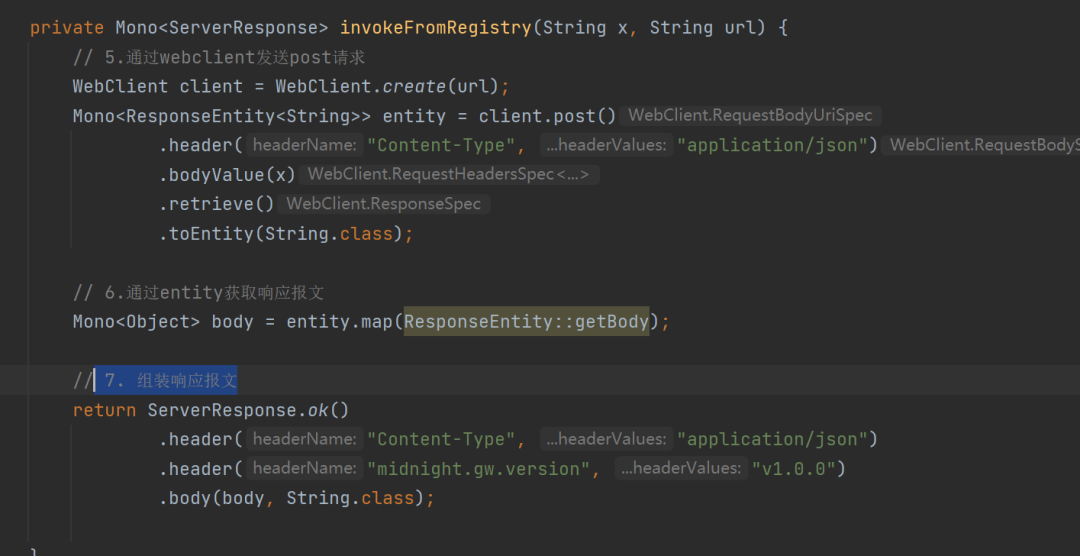
Task: Click the WebClient.RequestHeadersSpec<...> inlay hint
Action: click(448, 175)
